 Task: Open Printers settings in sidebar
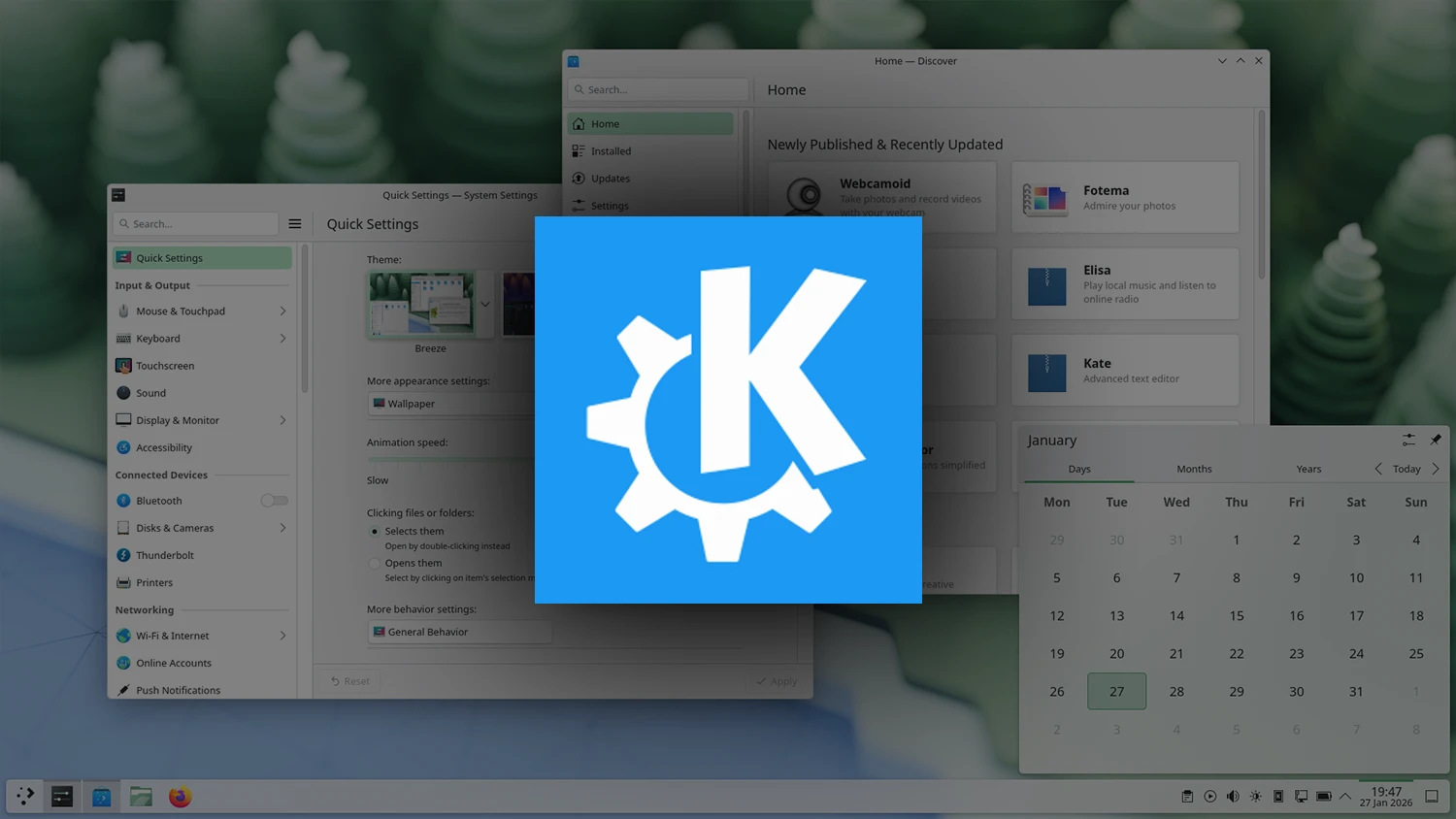tap(202, 582)
